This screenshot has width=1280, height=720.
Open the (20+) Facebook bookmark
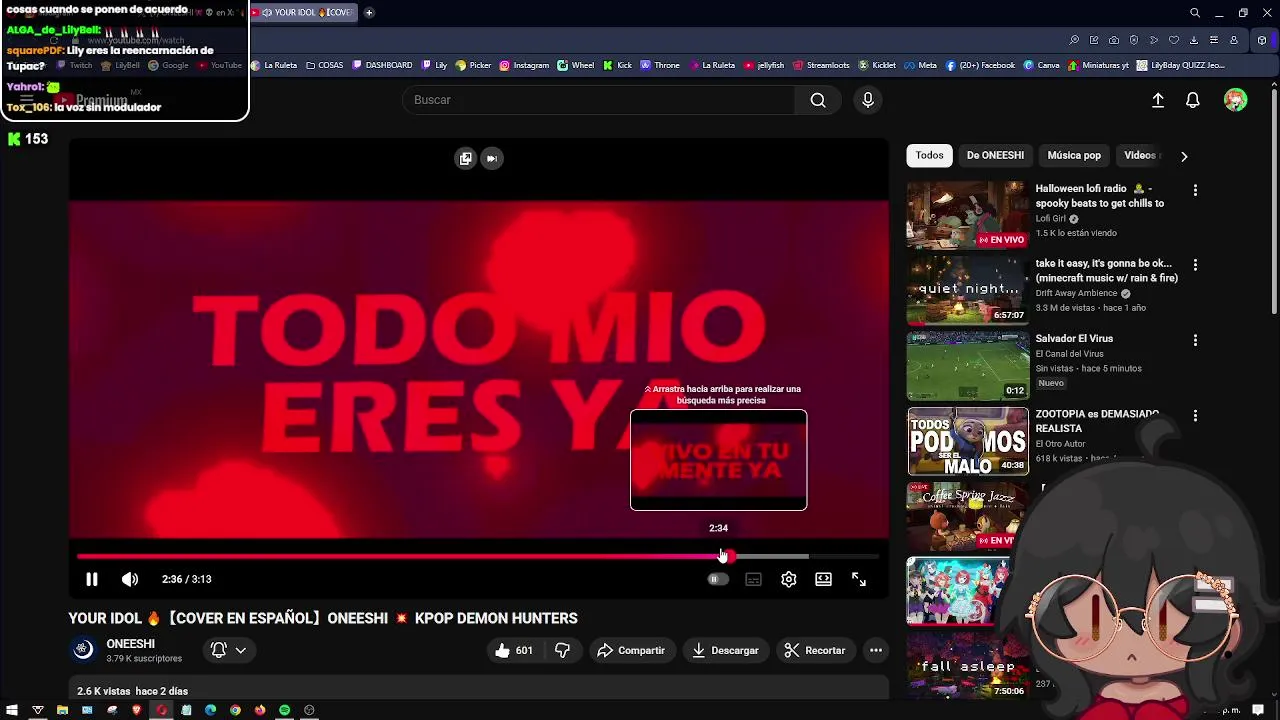(x=980, y=65)
